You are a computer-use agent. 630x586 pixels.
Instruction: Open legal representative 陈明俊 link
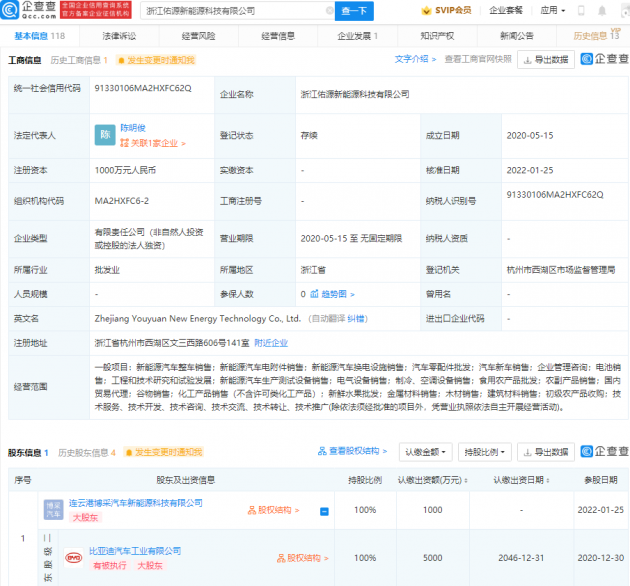(x=133, y=128)
